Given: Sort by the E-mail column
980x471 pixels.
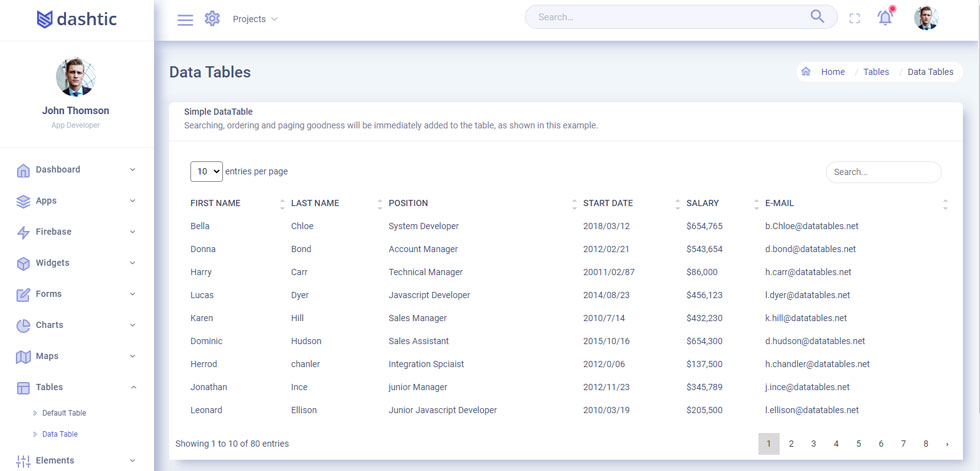Looking at the screenshot, I should (779, 203).
